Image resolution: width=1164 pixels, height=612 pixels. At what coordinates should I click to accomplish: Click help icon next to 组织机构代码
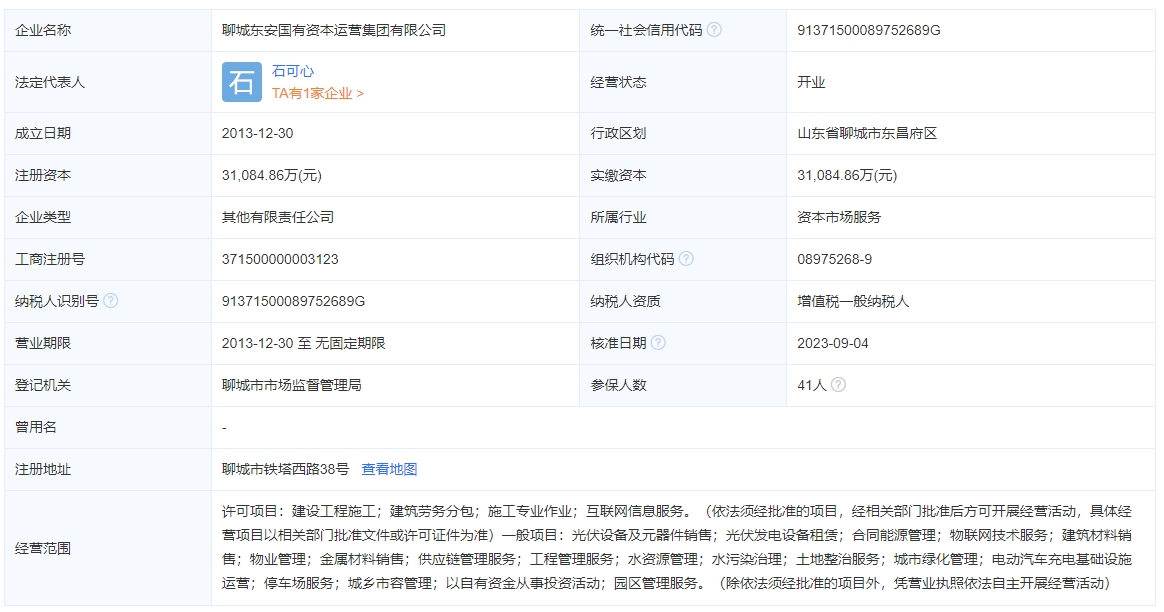click(x=686, y=258)
